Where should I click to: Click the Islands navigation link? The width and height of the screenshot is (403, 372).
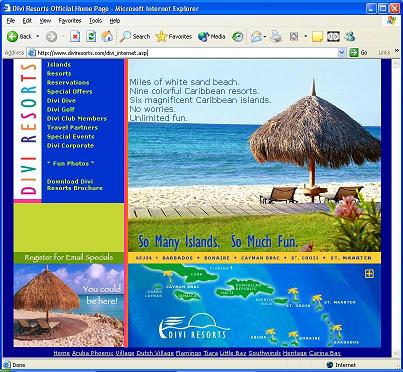59,65
